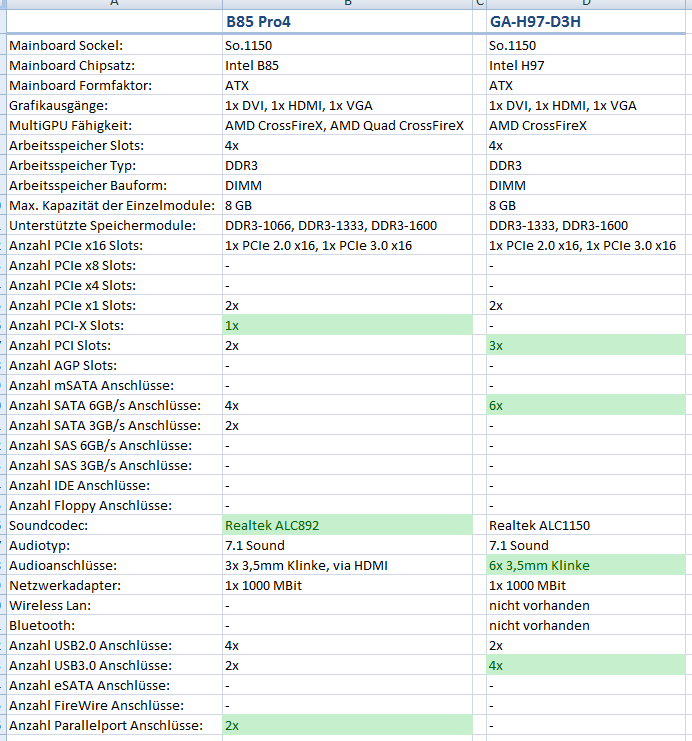
Task: Select the 'Audiotyp:' label cell
Action: (114, 545)
